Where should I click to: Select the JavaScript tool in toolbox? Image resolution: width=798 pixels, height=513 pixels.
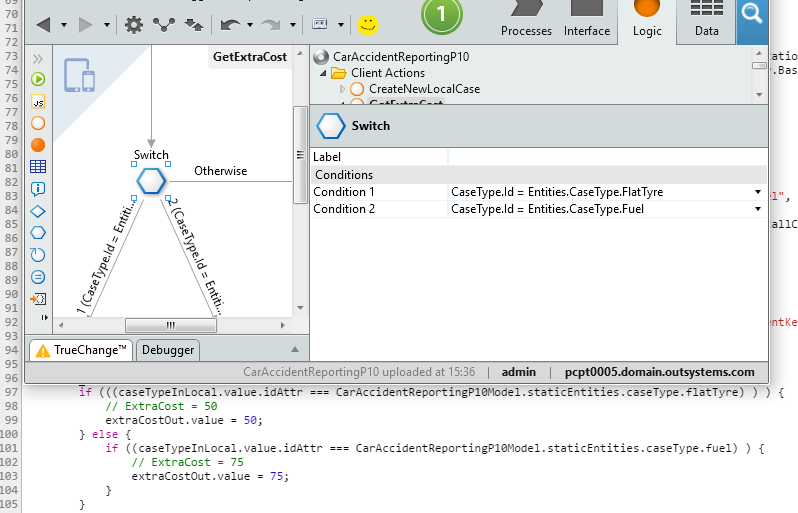(x=38, y=102)
